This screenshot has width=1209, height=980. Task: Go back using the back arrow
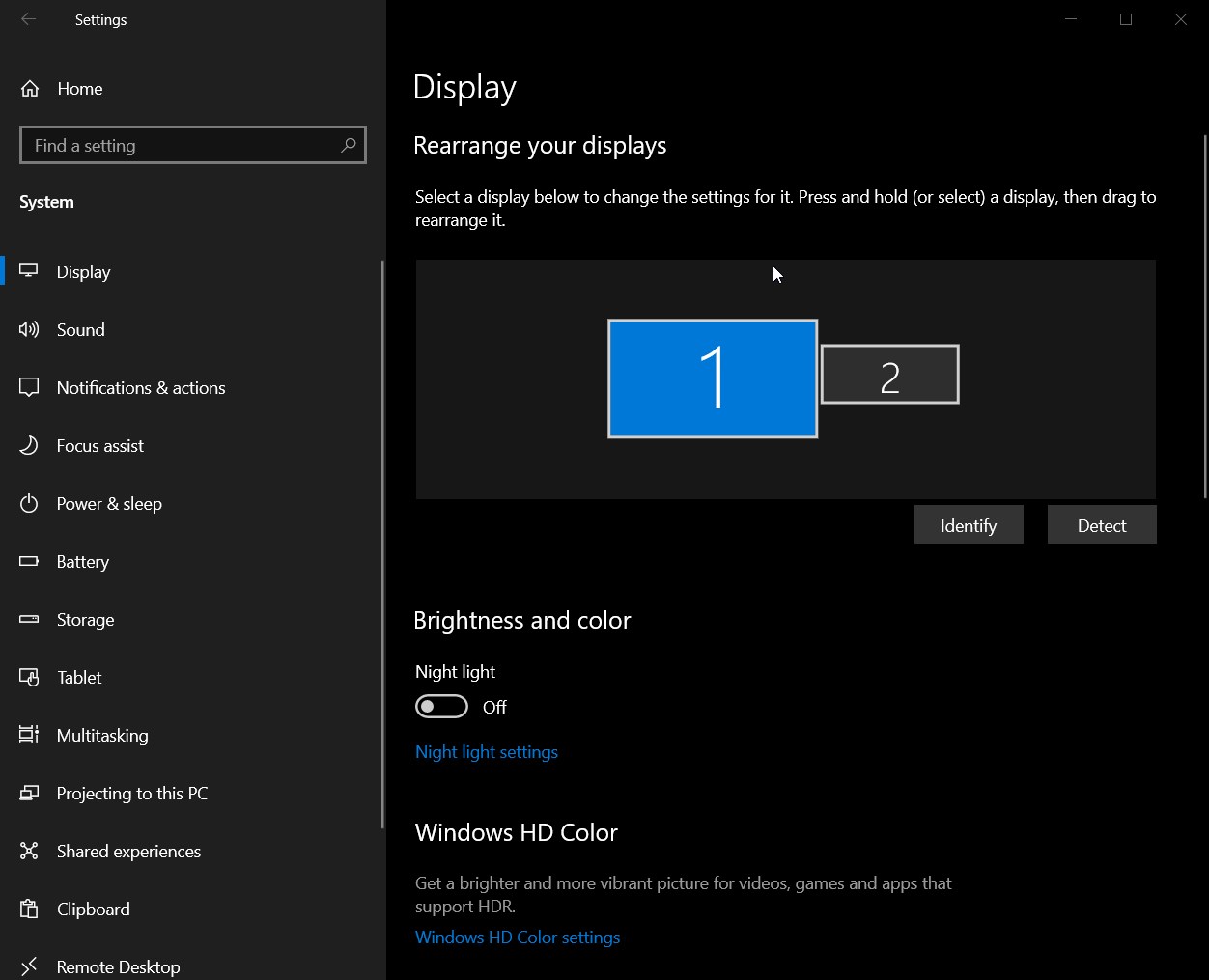point(28,19)
